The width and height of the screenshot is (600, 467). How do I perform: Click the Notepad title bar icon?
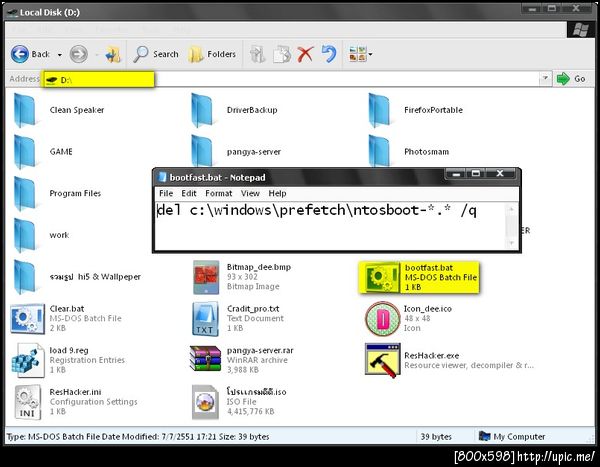tap(162, 177)
